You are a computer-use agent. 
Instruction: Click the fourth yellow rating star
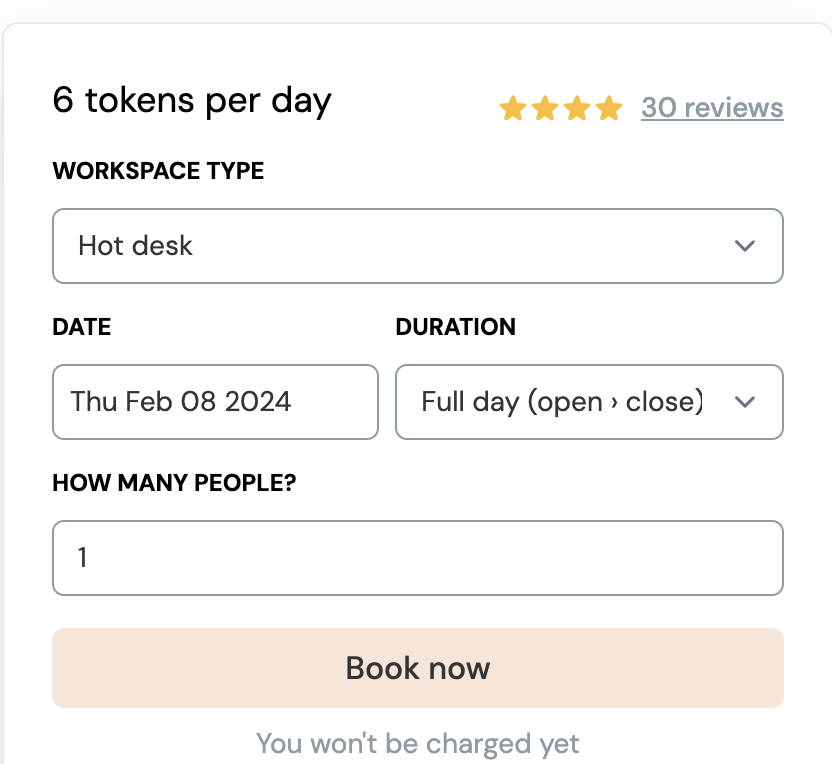(x=609, y=108)
